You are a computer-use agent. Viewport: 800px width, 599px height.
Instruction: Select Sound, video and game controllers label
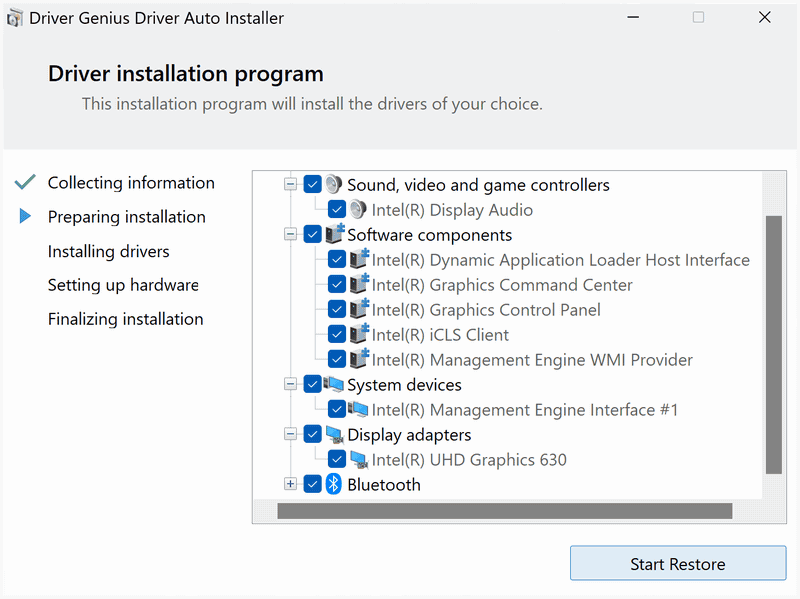(x=478, y=185)
